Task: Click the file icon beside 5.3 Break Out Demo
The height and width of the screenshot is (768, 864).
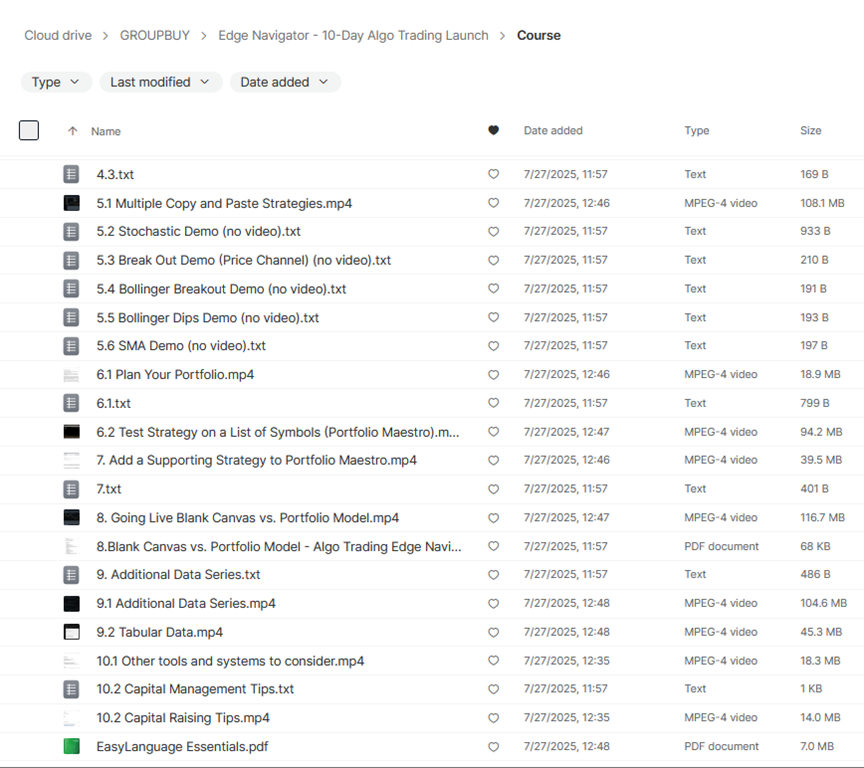Action: pos(71,260)
